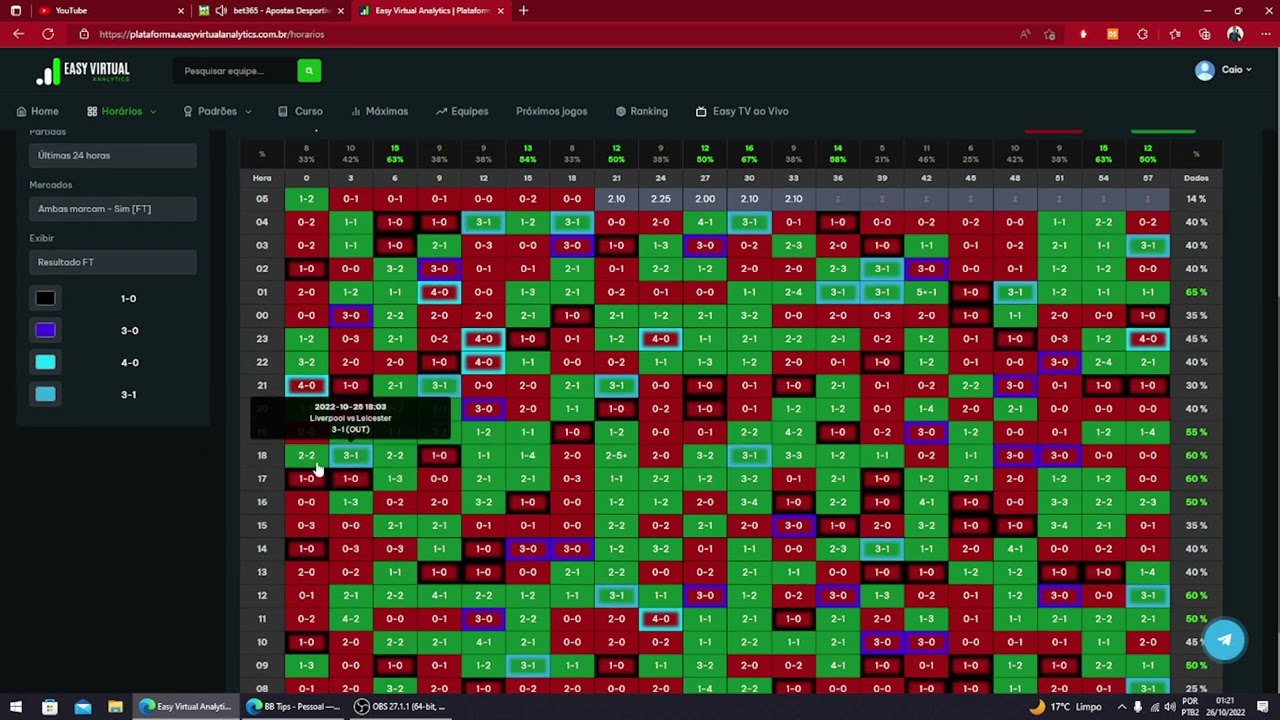Switch to BB Tips taskbar window

(x=293, y=707)
